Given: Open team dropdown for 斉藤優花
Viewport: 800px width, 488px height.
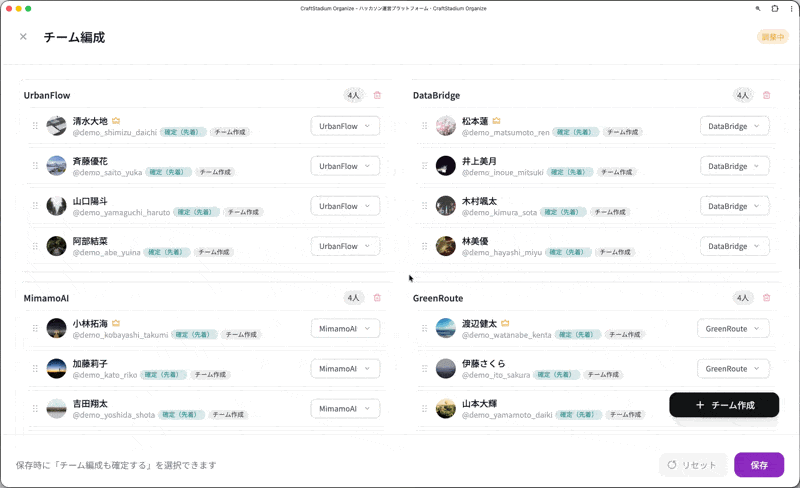Looking at the screenshot, I should click(x=345, y=166).
